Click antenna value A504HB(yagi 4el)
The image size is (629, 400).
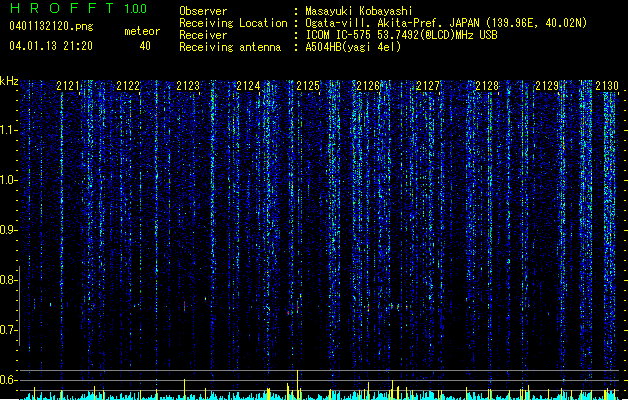(x=353, y=47)
